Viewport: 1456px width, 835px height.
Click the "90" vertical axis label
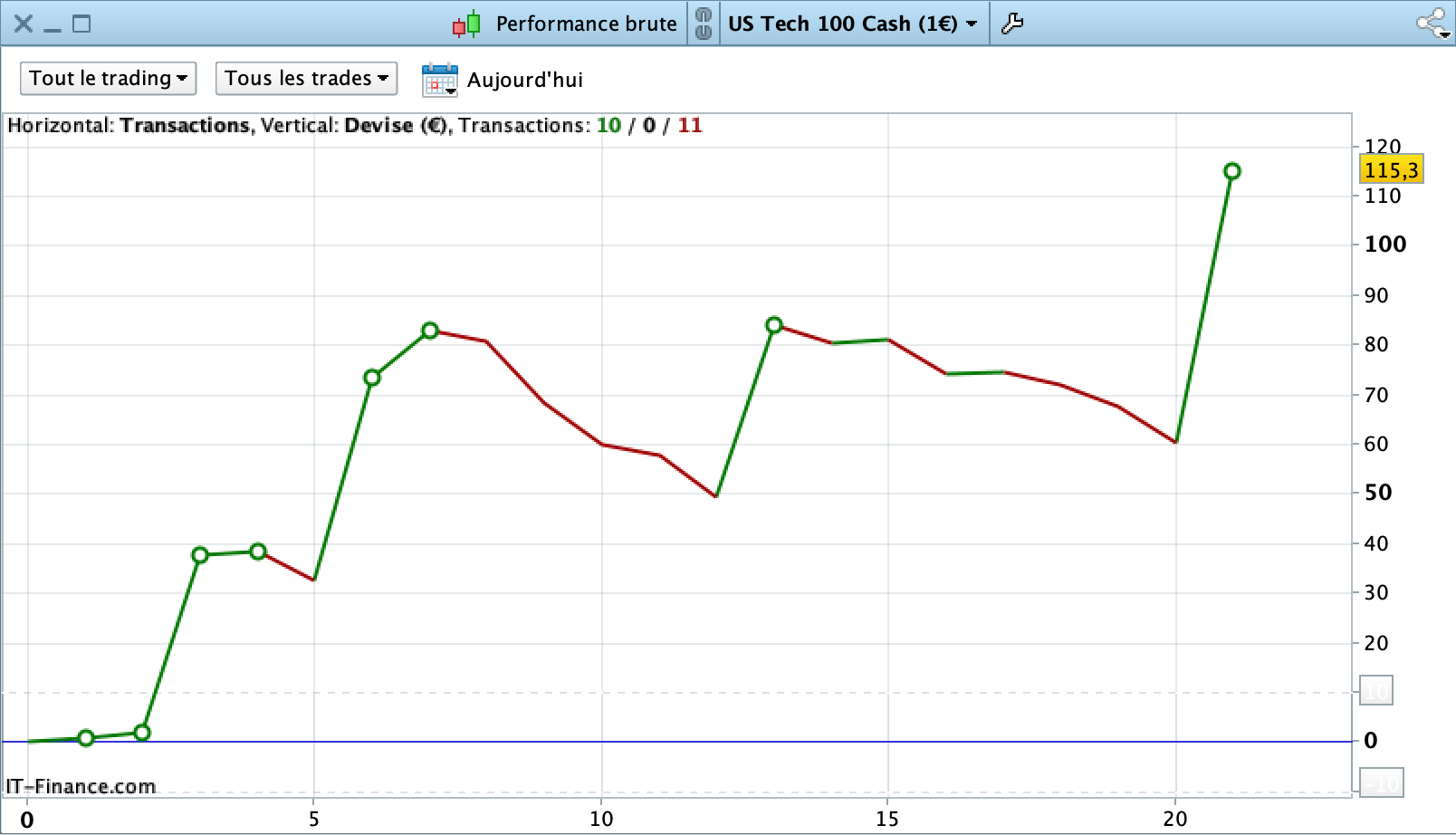pyautogui.click(x=1376, y=295)
